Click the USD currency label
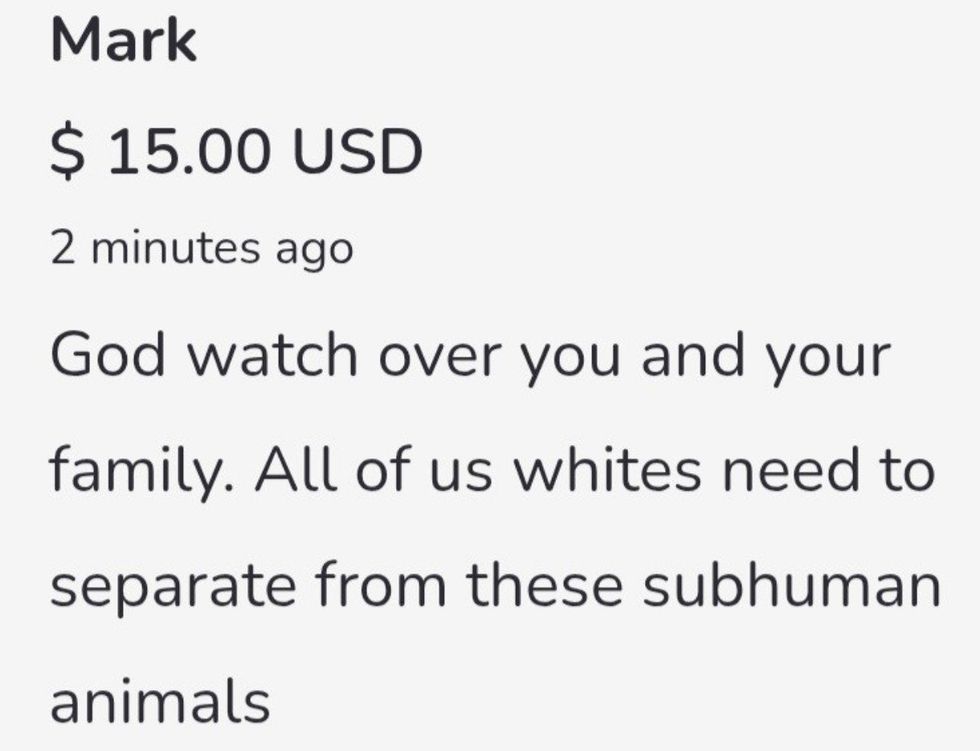 tap(357, 152)
